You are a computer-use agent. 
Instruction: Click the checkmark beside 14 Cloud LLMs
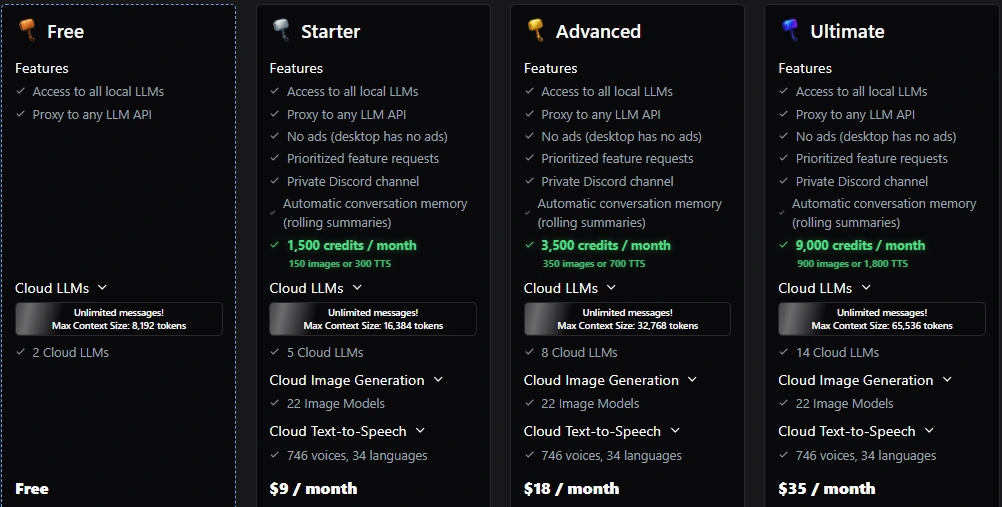tap(783, 352)
